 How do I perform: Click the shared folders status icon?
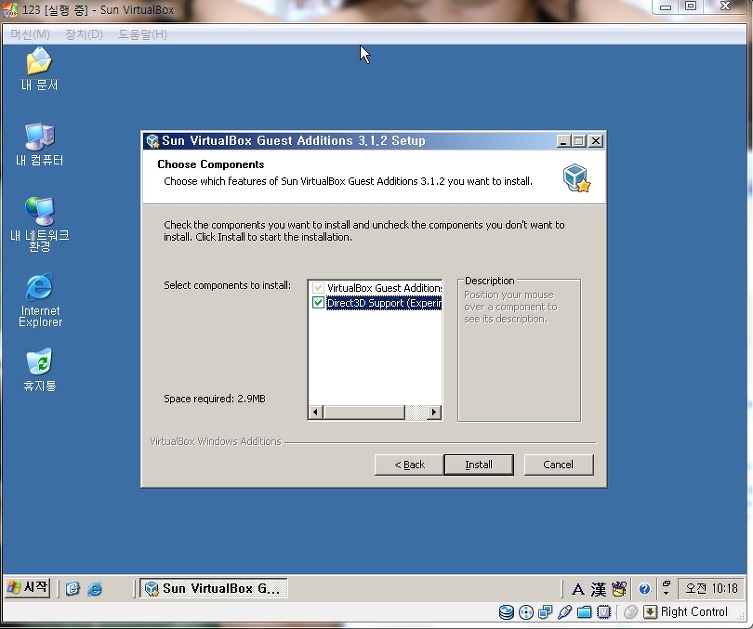(x=584, y=612)
